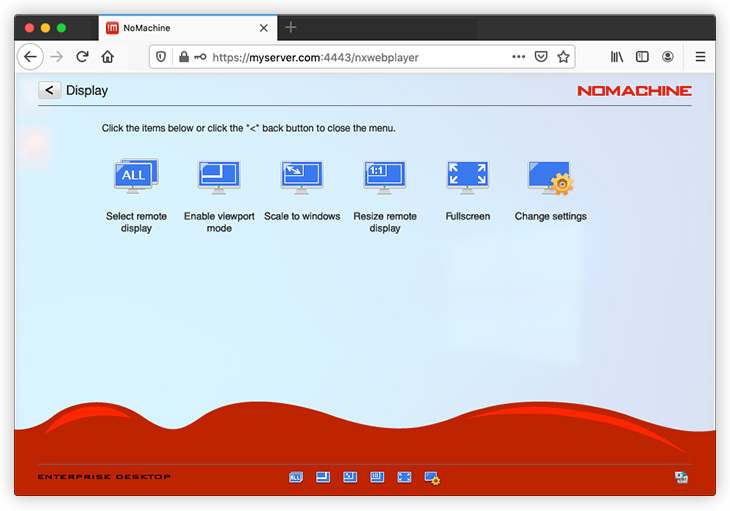Click the fullscreen shortcut in the bottom bar
Image resolution: width=730 pixels, height=511 pixels.
(x=404, y=478)
